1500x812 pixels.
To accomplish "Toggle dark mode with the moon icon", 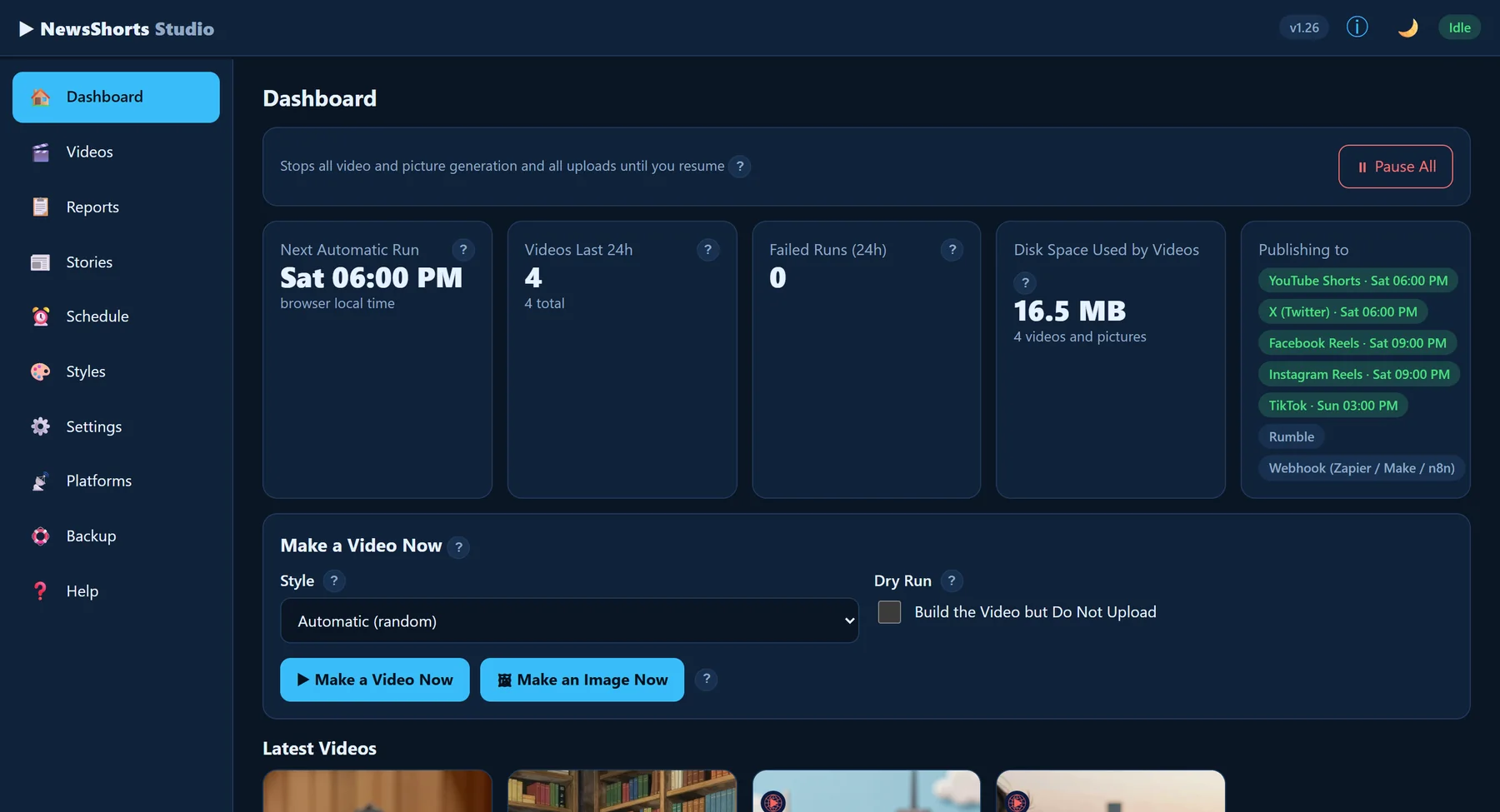I will (1407, 27).
